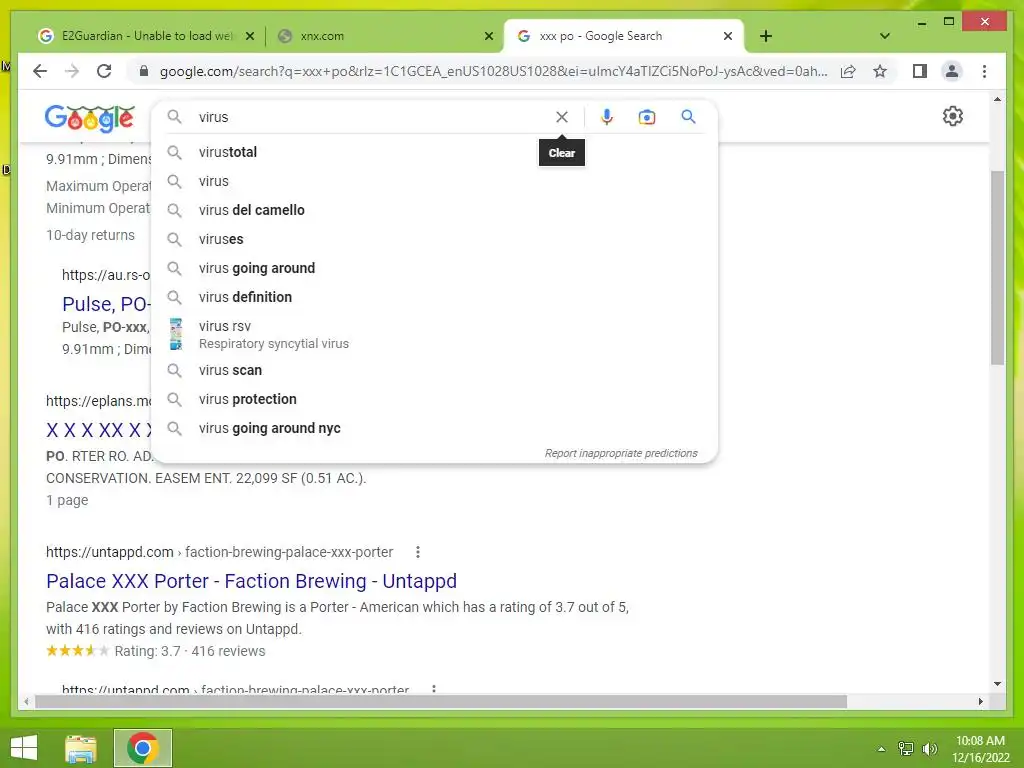This screenshot has height=768, width=1024.
Task: Open Google settings gear
Action: point(953,116)
